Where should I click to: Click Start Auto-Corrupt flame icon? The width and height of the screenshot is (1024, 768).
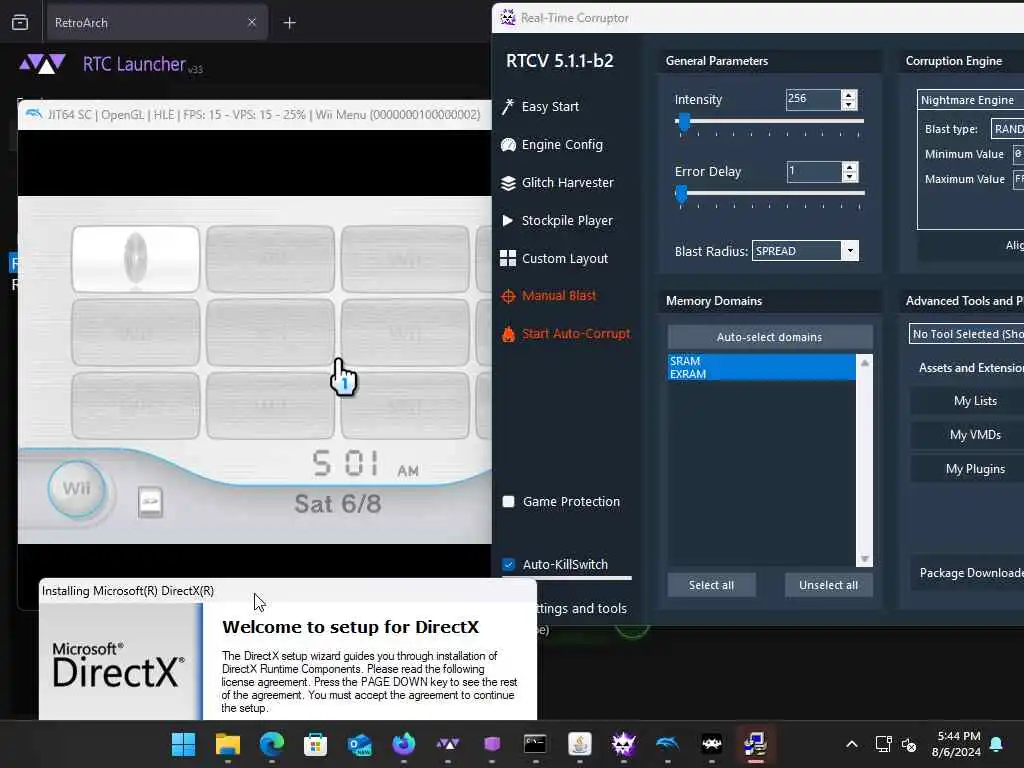coord(508,334)
